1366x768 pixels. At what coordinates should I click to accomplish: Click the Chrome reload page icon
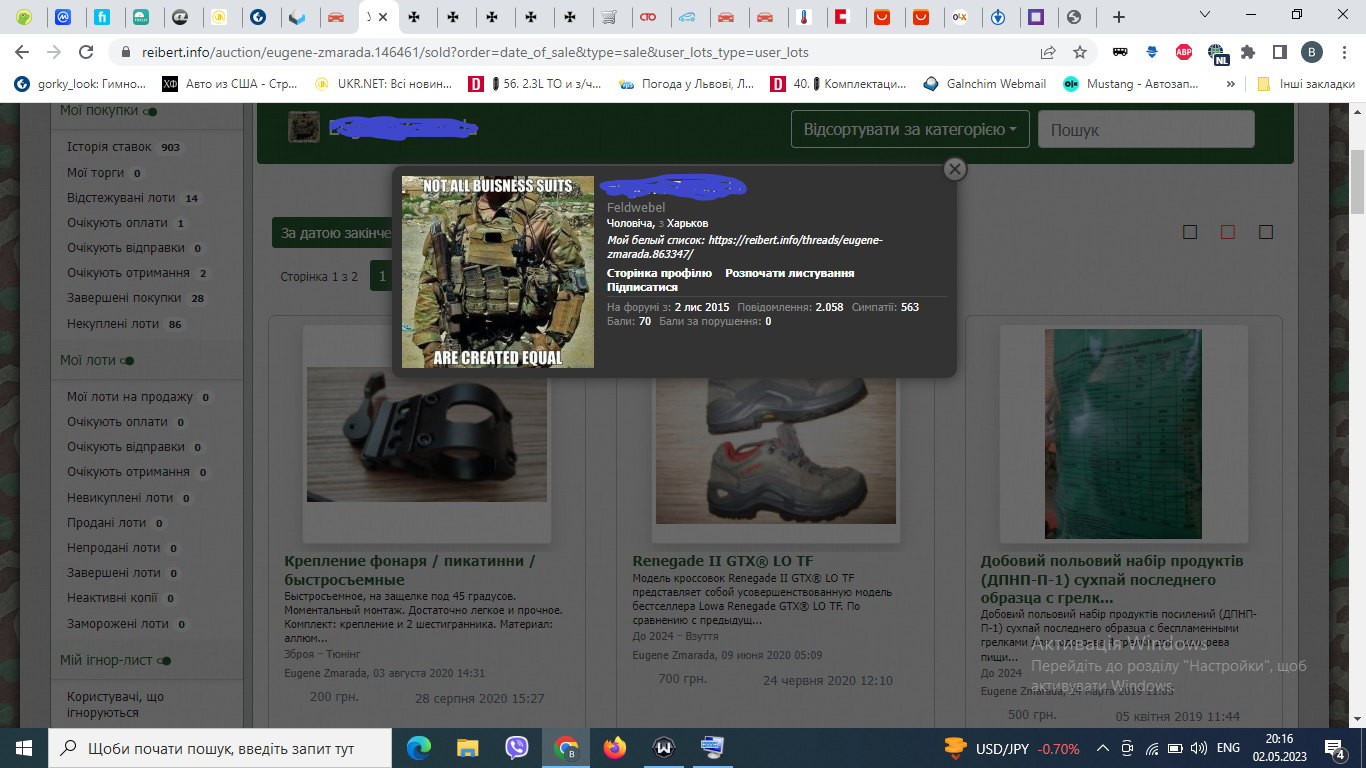86,52
